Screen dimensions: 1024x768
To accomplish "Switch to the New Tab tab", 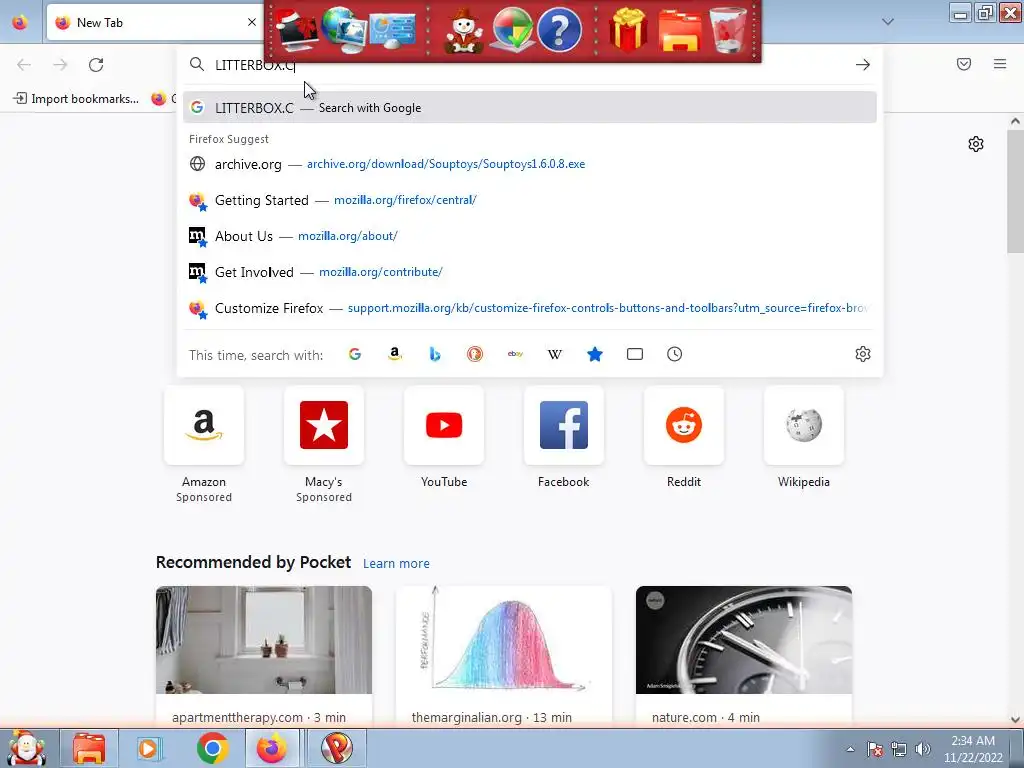I will point(155,22).
